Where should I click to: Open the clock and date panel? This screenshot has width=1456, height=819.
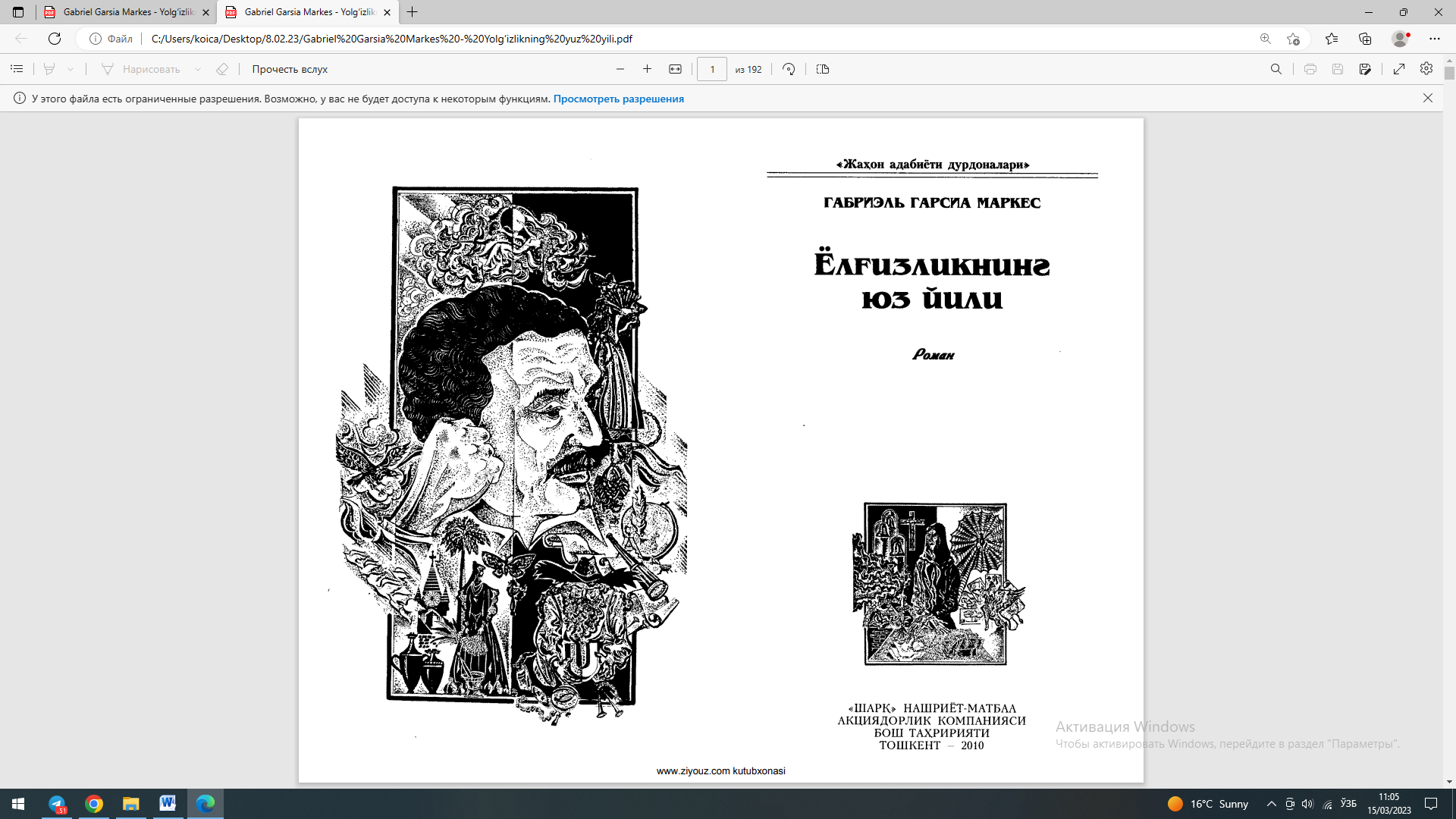pyautogui.click(x=1389, y=804)
